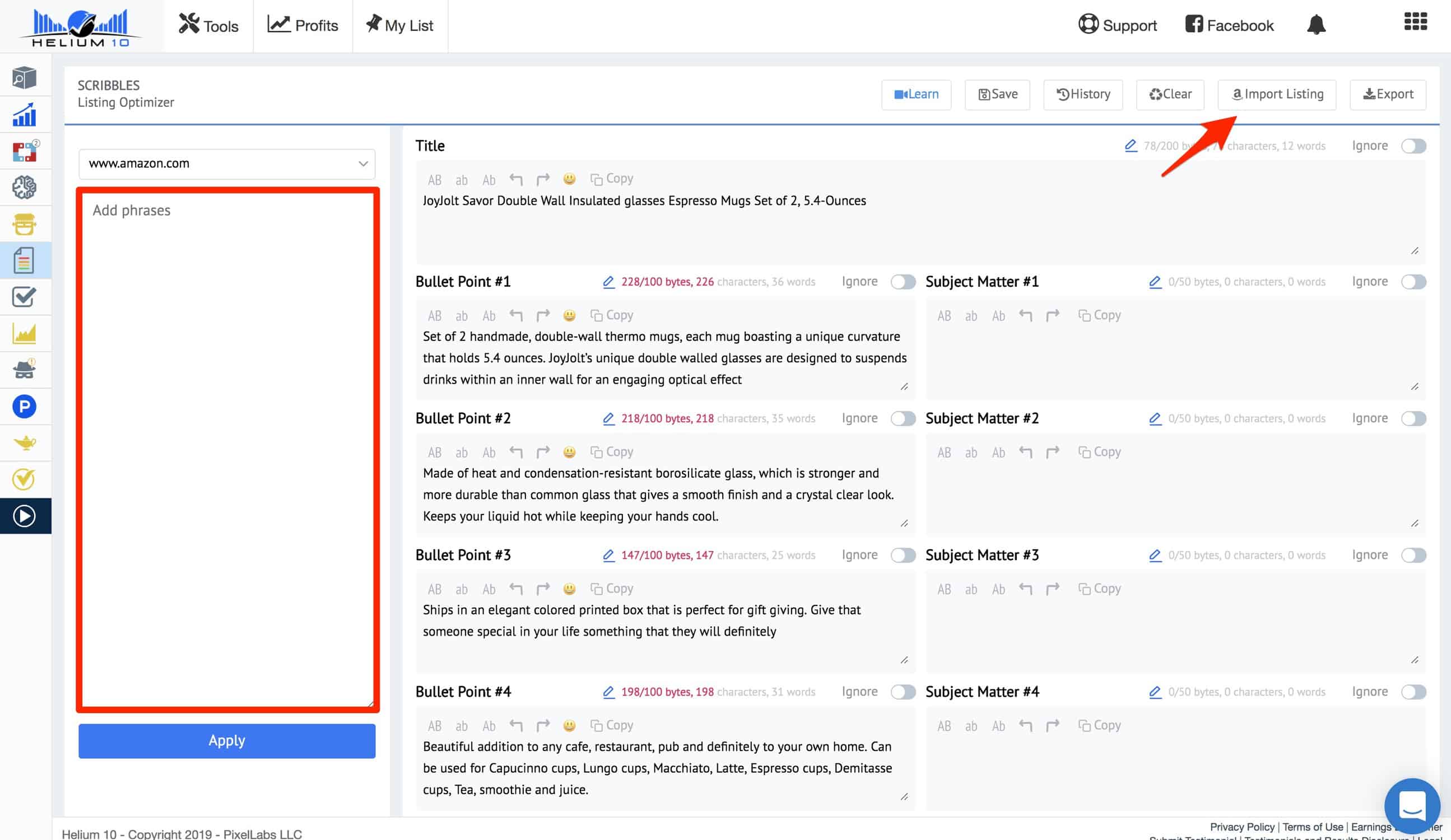Toggle Ignore switch for Bullet Point #2

pos(903,418)
